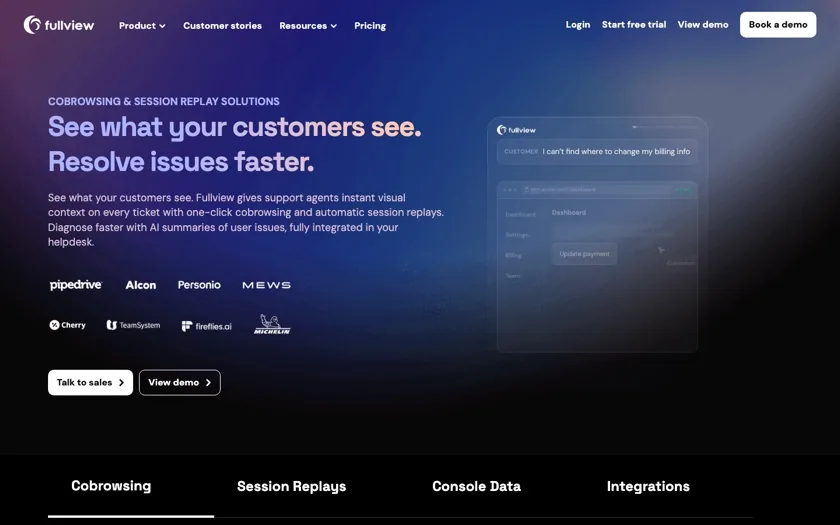Click Start free trial link

tap(634, 25)
